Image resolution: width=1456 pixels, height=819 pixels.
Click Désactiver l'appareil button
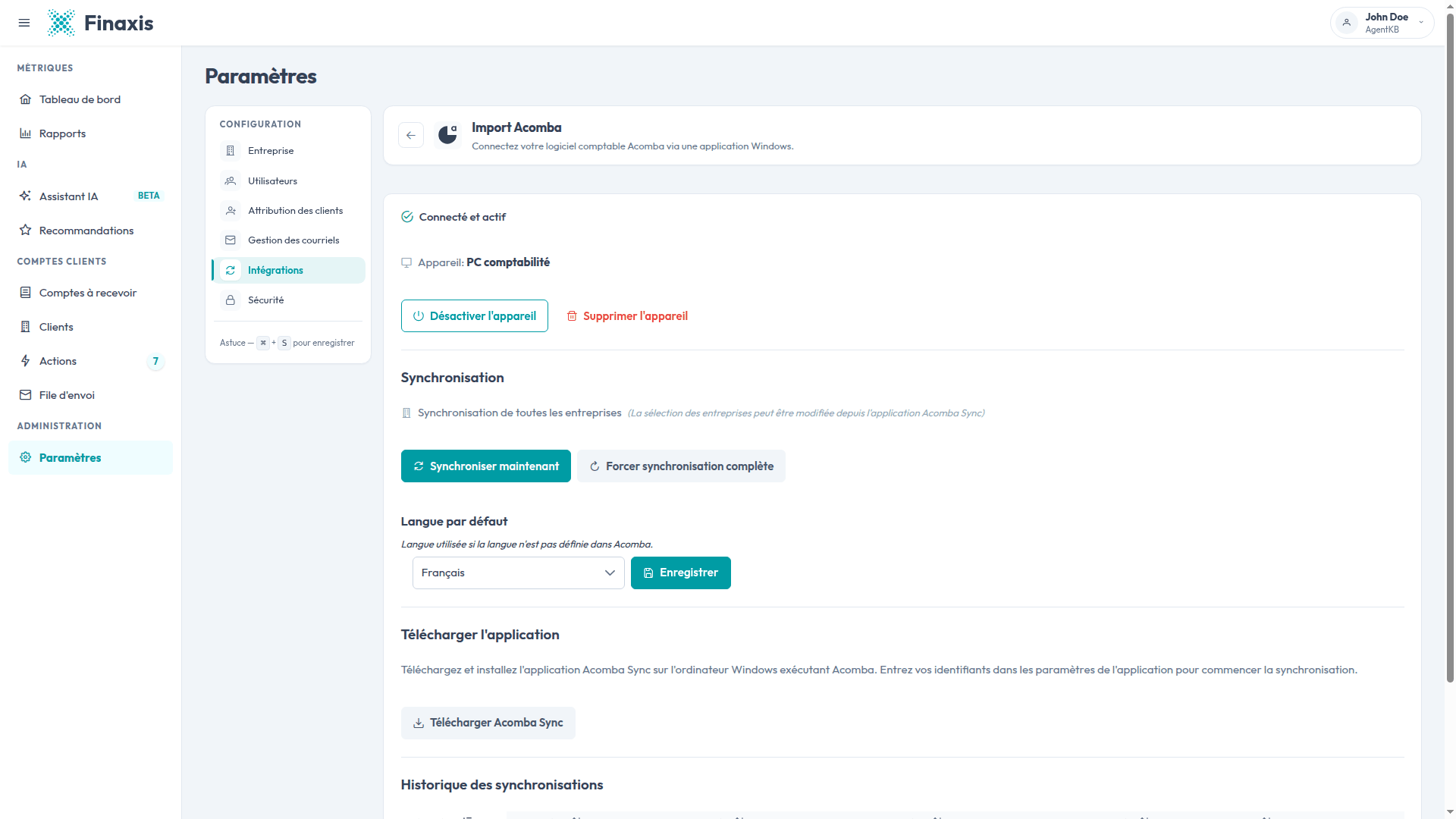475,316
